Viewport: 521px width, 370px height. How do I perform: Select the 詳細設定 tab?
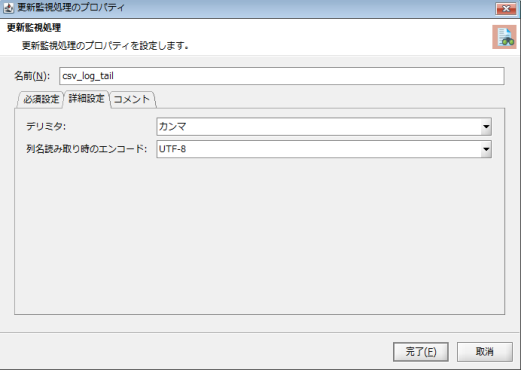coord(87,99)
